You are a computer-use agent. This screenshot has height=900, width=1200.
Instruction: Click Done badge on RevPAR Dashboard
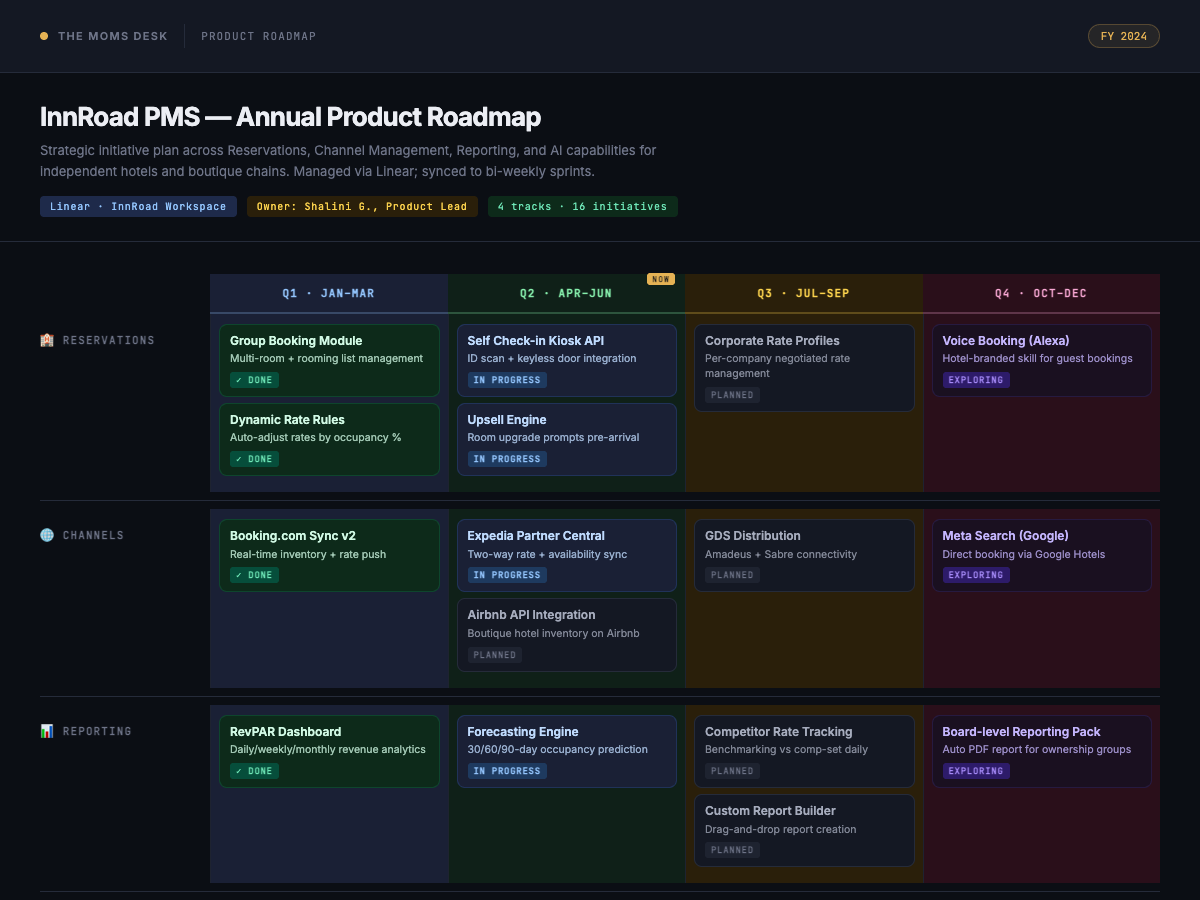click(254, 771)
